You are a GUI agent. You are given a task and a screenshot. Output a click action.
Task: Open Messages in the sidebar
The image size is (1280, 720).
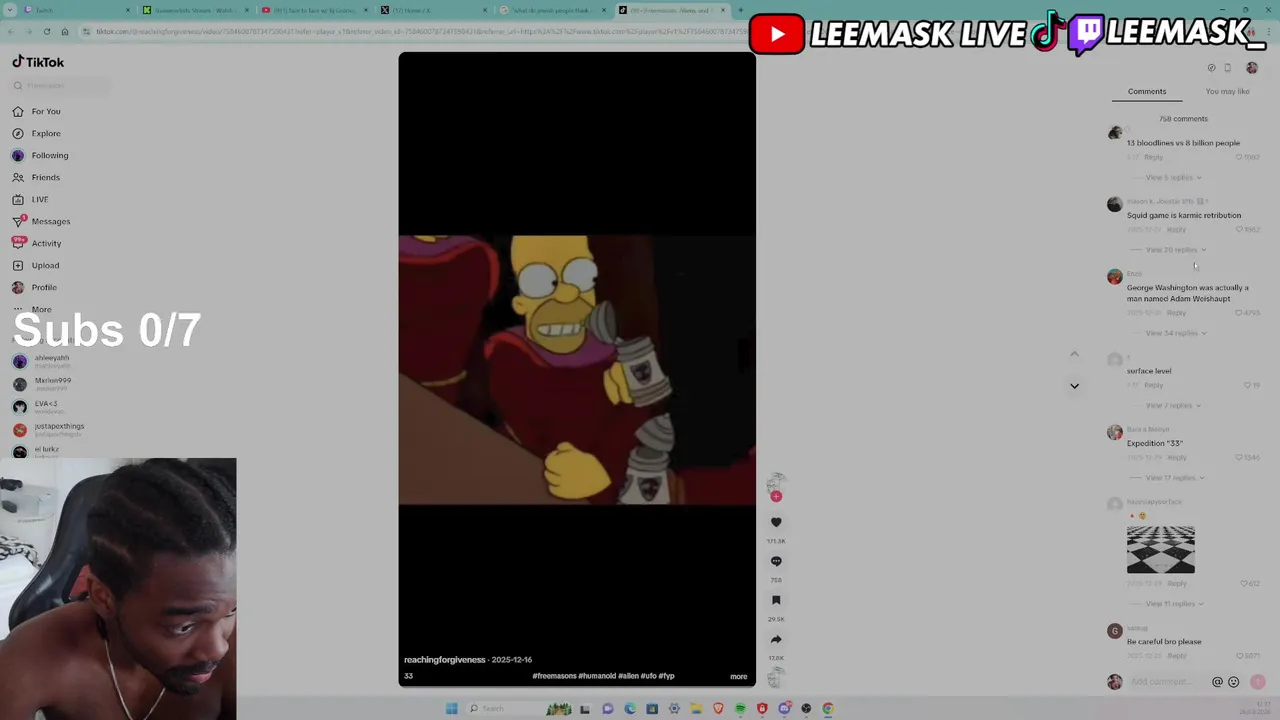42,221
